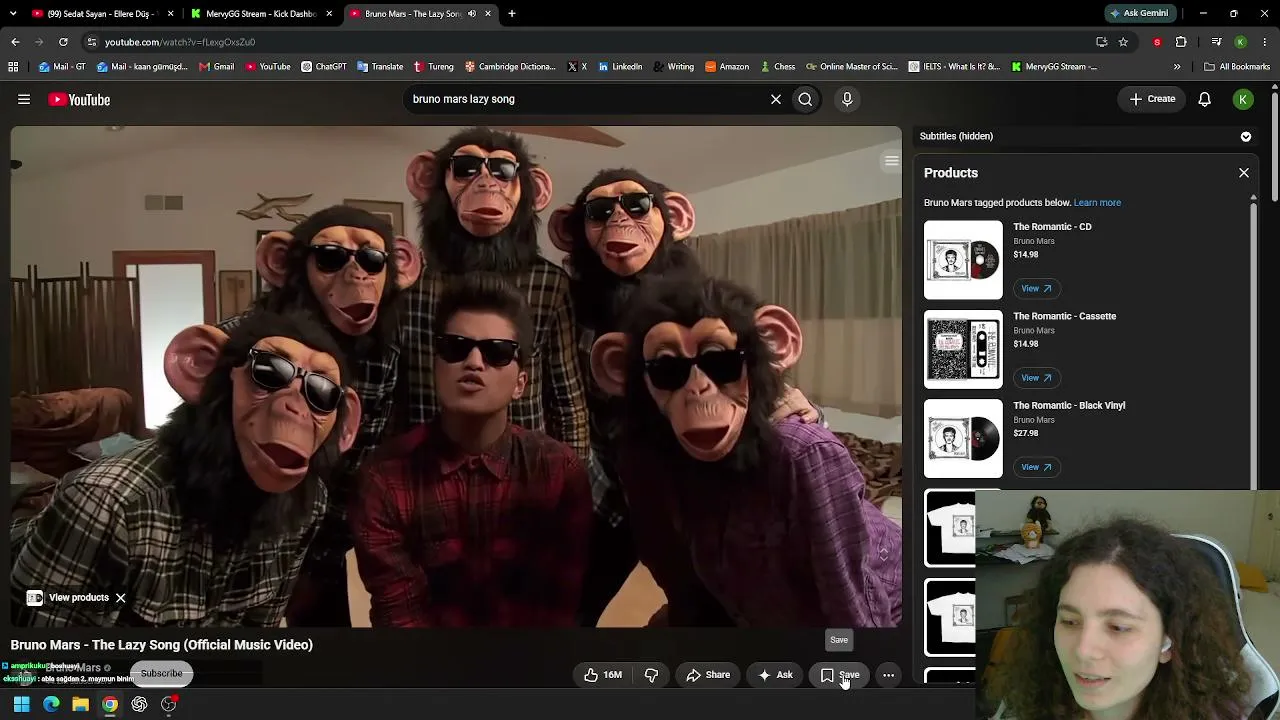Image resolution: width=1280 pixels, height=720 pixels.
Task: Open YouTube notifications bell
Action: (1205, 99)
